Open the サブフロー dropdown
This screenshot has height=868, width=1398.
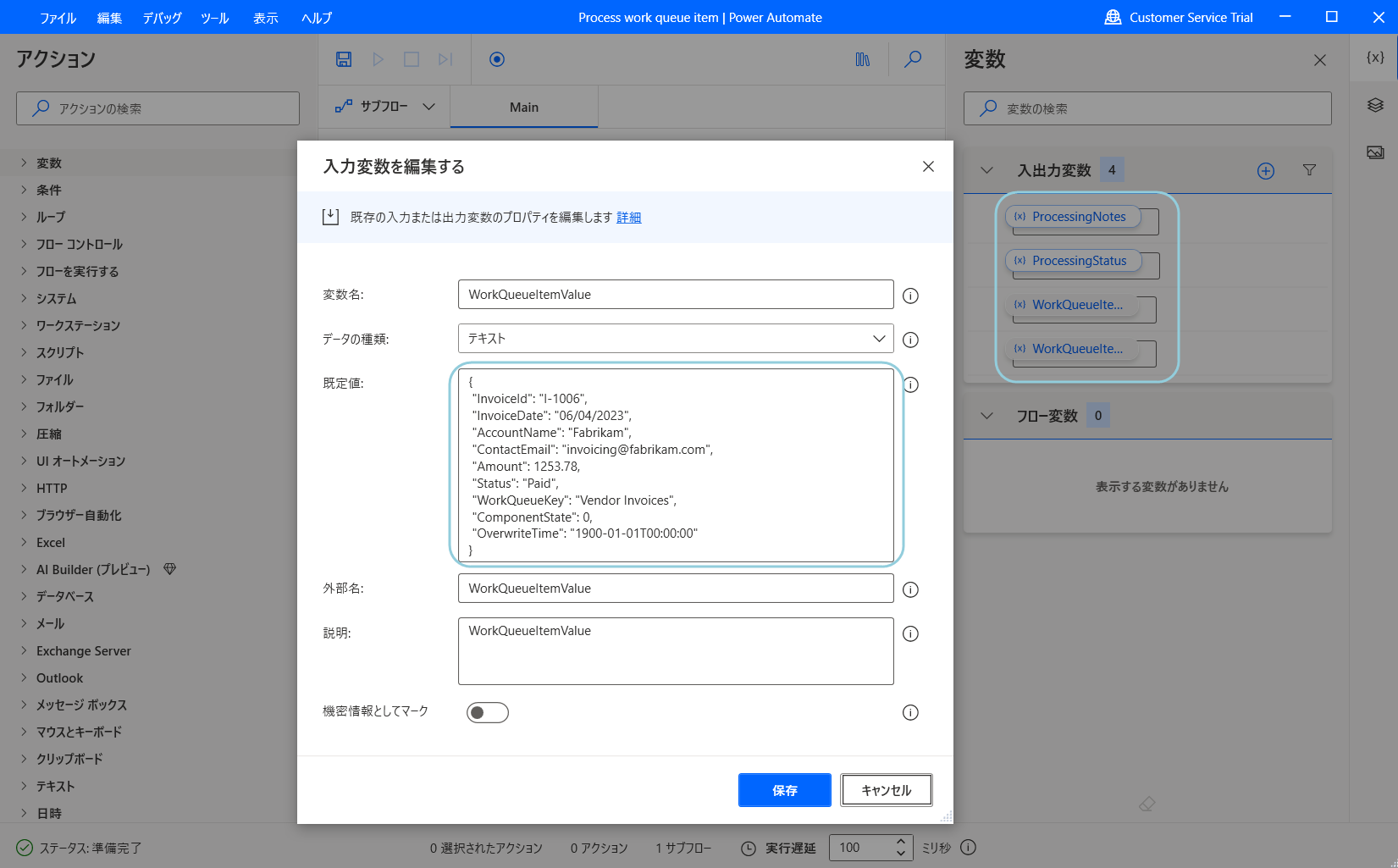[x=385, y=107]
